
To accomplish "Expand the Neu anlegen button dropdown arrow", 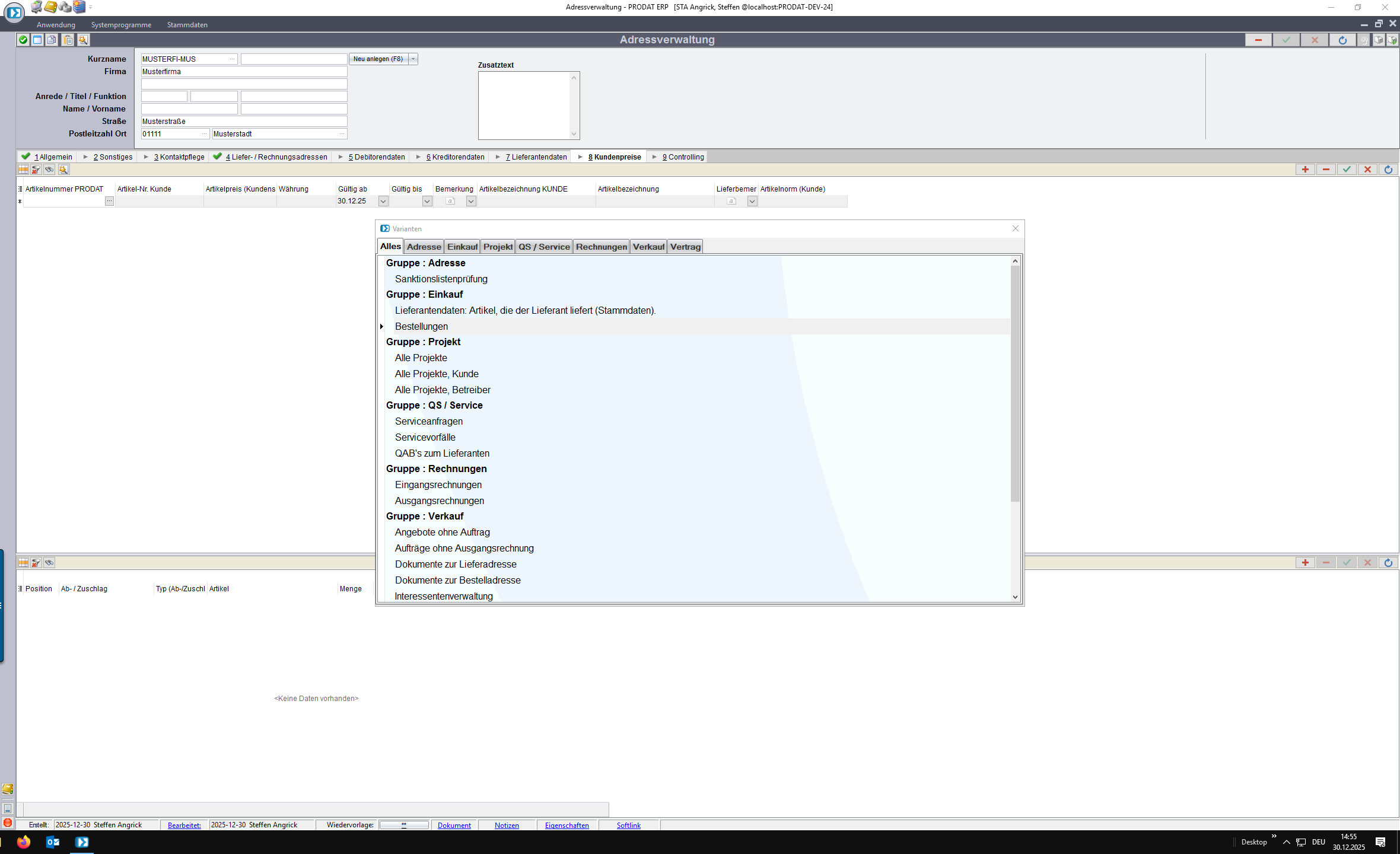I will click(413, 59).
